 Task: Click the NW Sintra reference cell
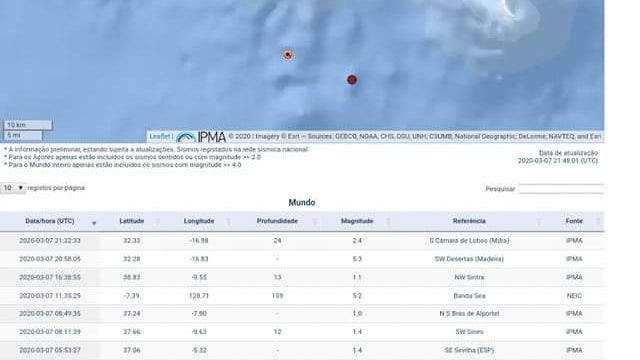point(469,277)
